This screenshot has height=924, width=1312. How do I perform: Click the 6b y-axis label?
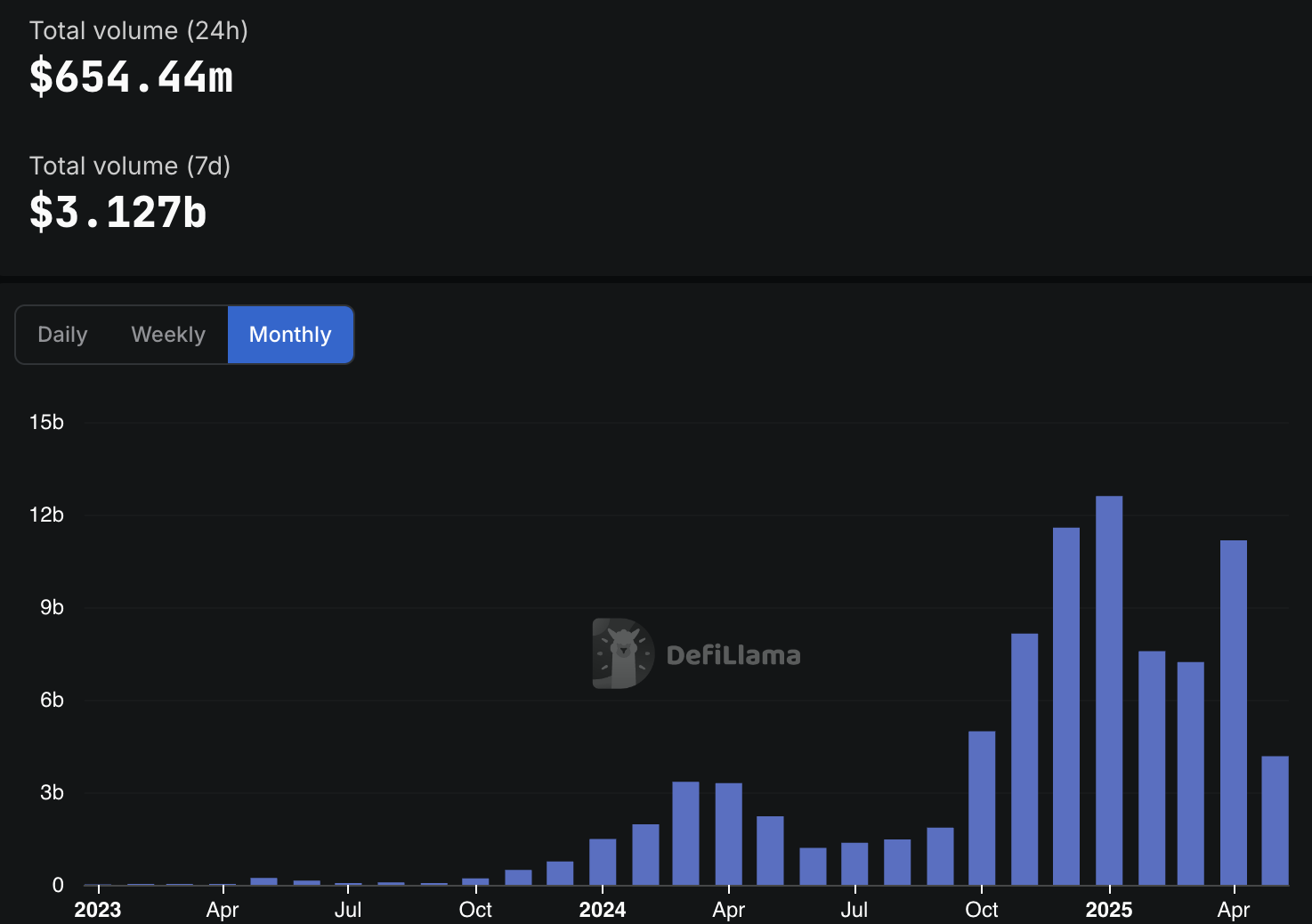pos(52,700)
